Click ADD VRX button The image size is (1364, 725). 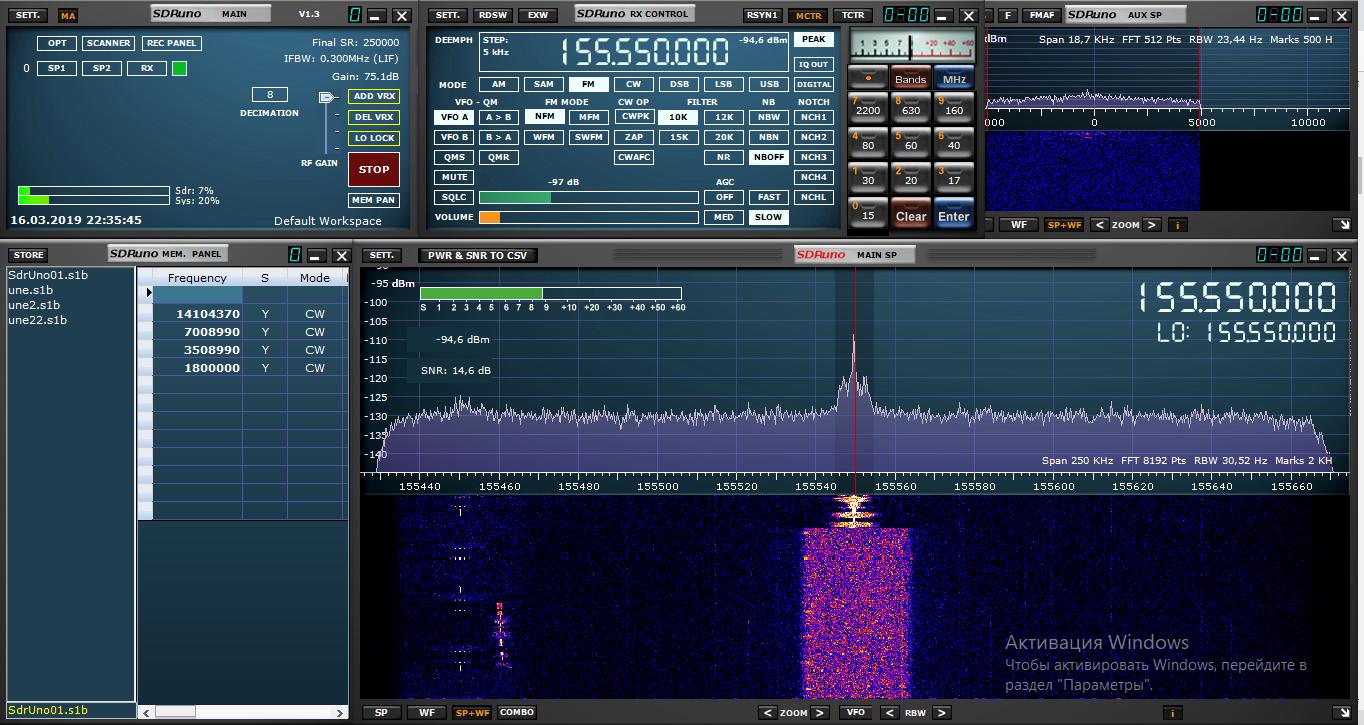(374, 96)
